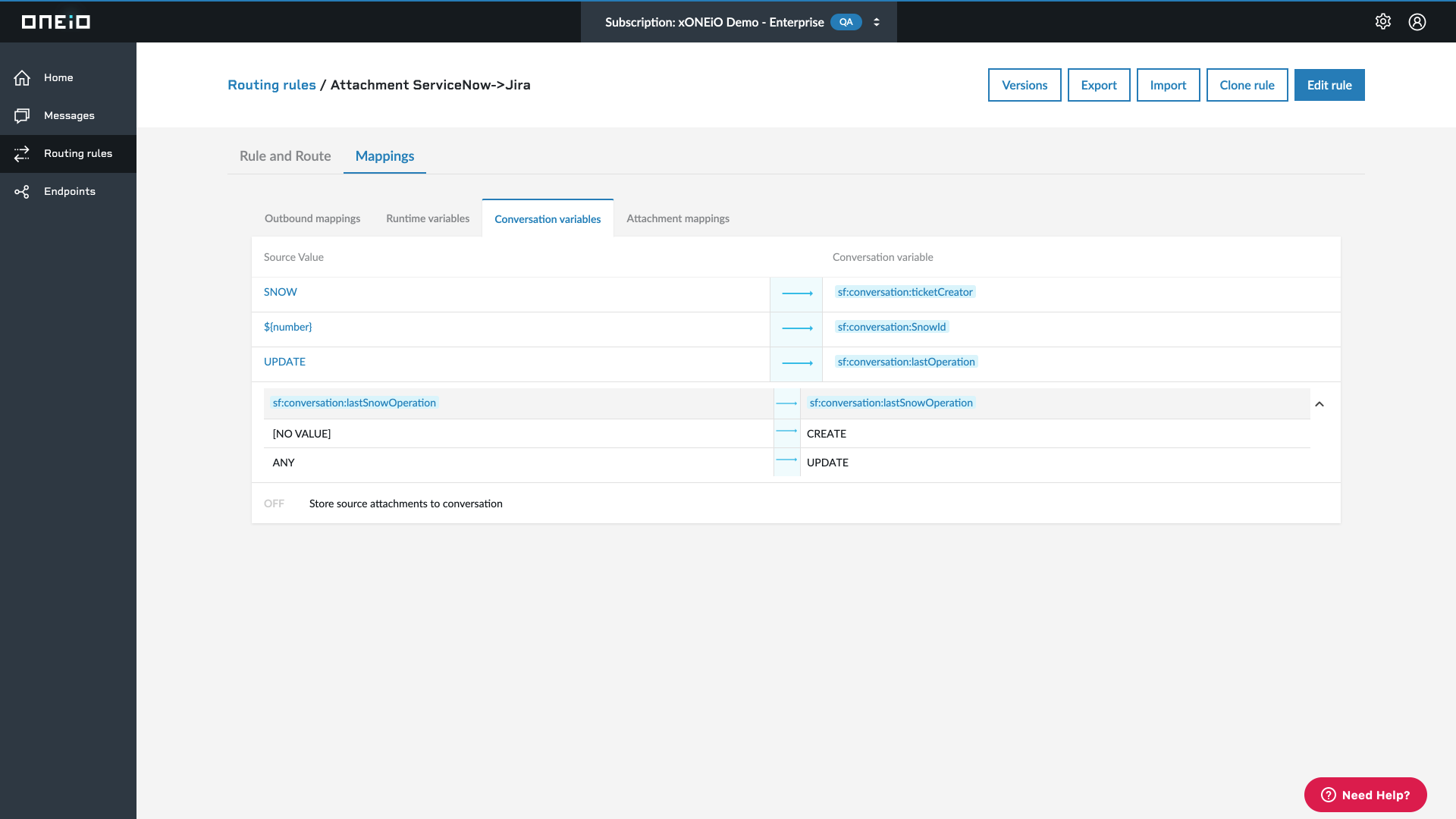Click the QA environment badge
This screenshot has height=819, width=1456.
pyautogui.click(x=846, y=22)
